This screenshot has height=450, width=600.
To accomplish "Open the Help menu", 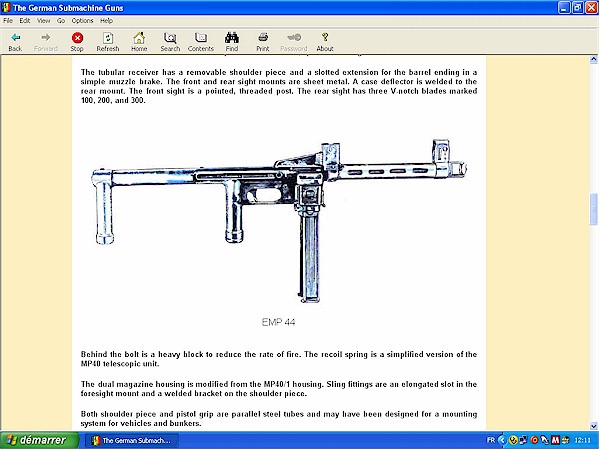I will pyautogui.click(x=106, y=21).
